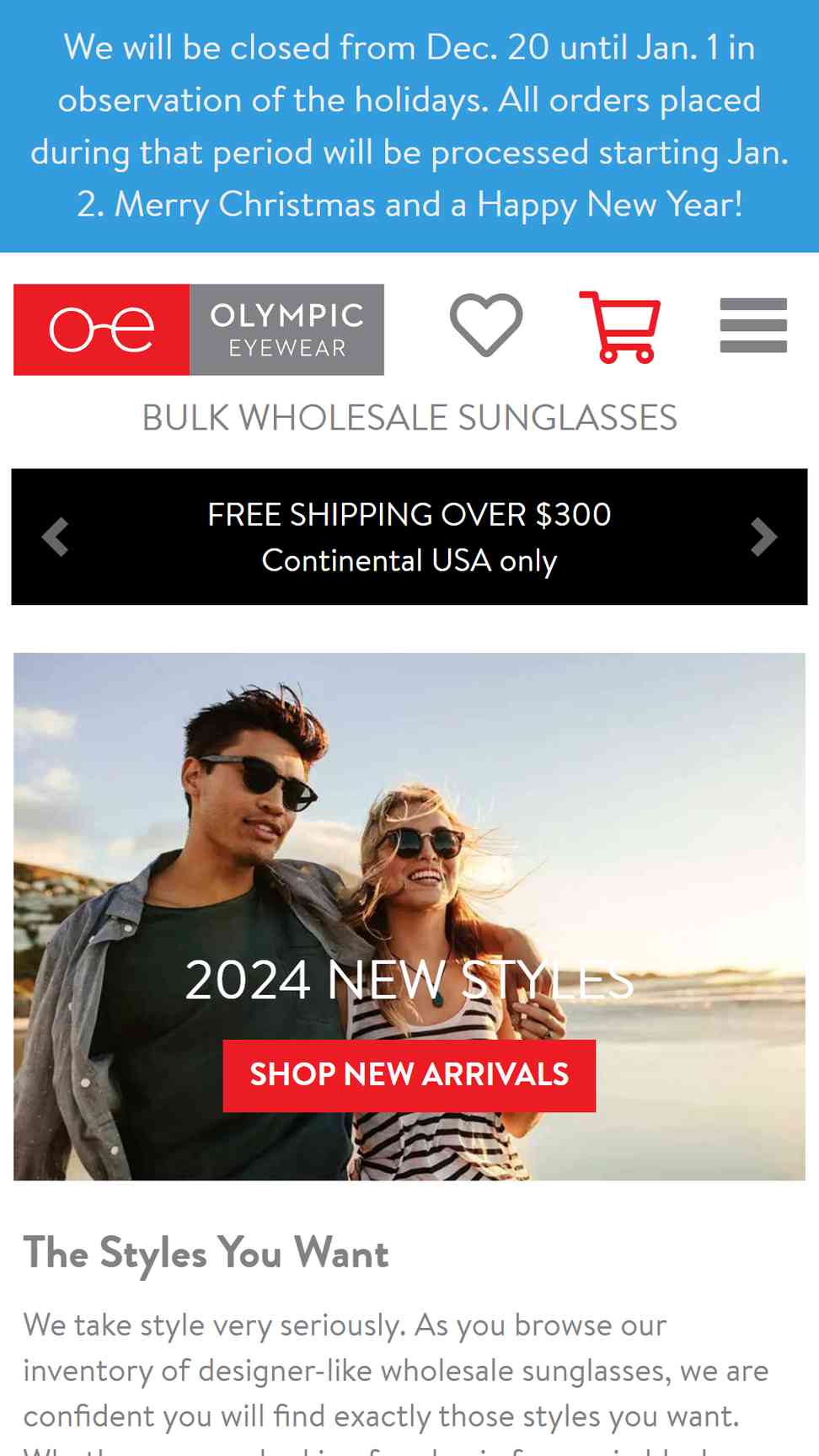Click the red OE logo mark

coord(101,329)
